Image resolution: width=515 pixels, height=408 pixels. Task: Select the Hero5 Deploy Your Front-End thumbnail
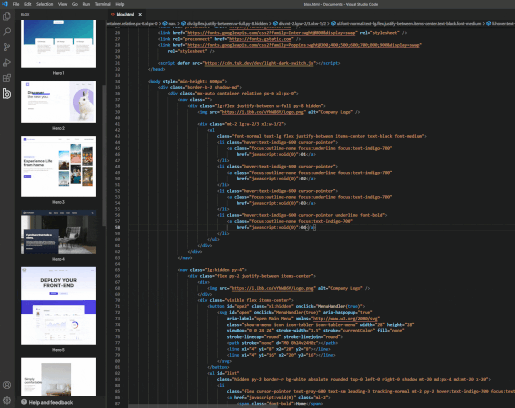[x=58, y=306]
